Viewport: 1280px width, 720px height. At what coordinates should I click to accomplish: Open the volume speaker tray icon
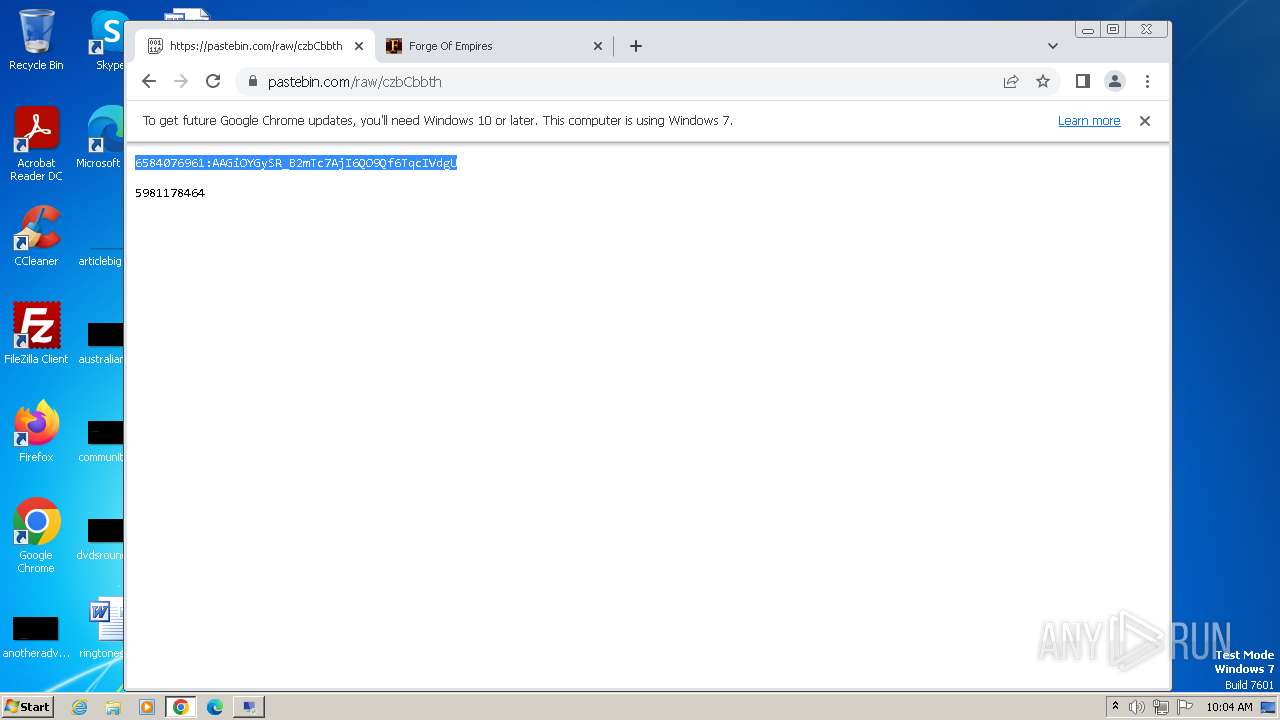coord(1137,707)
